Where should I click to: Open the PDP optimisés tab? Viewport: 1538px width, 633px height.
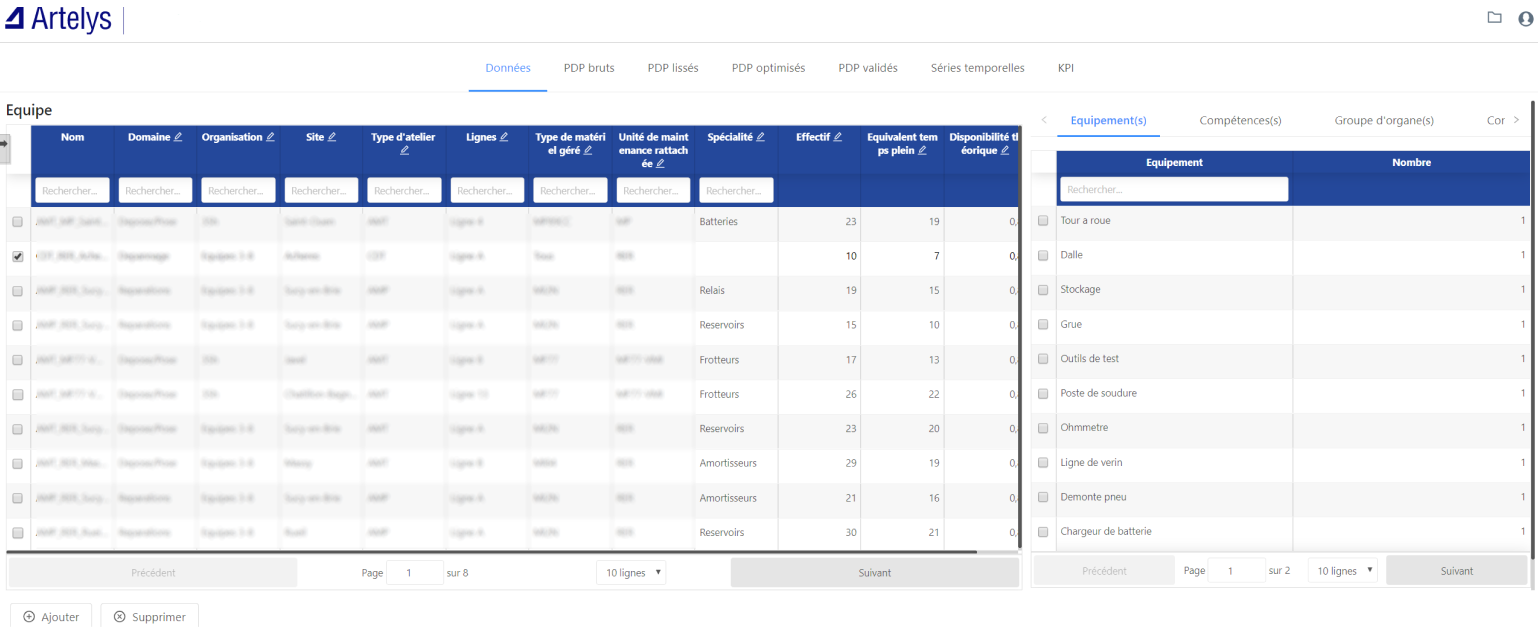click(x=768, y=68)
